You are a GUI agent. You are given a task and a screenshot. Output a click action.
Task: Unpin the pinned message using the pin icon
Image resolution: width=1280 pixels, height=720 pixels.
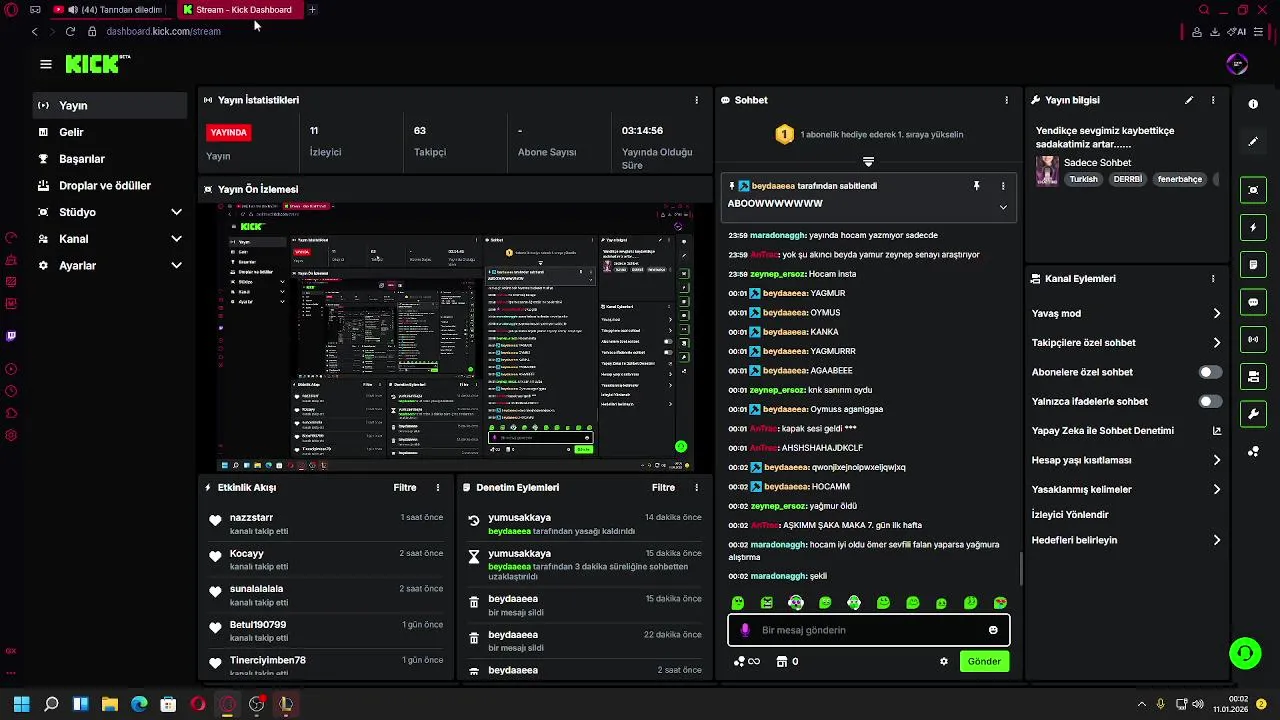[x=977, y=186]
